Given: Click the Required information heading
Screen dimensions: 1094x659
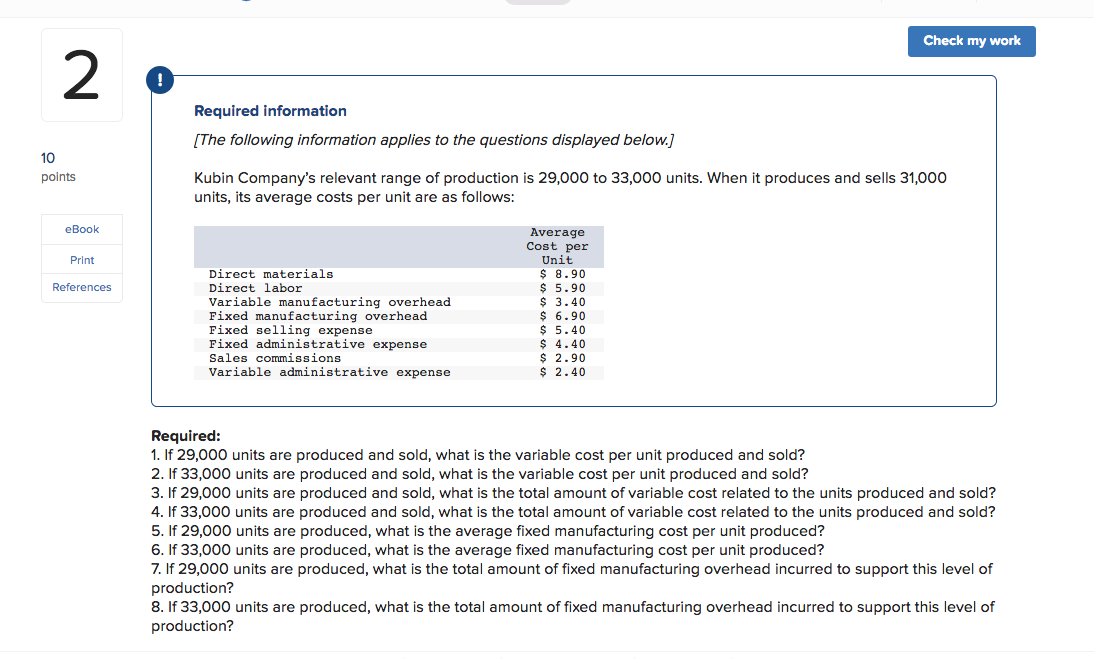Looking at the screenshot, I should click(270, 111).
